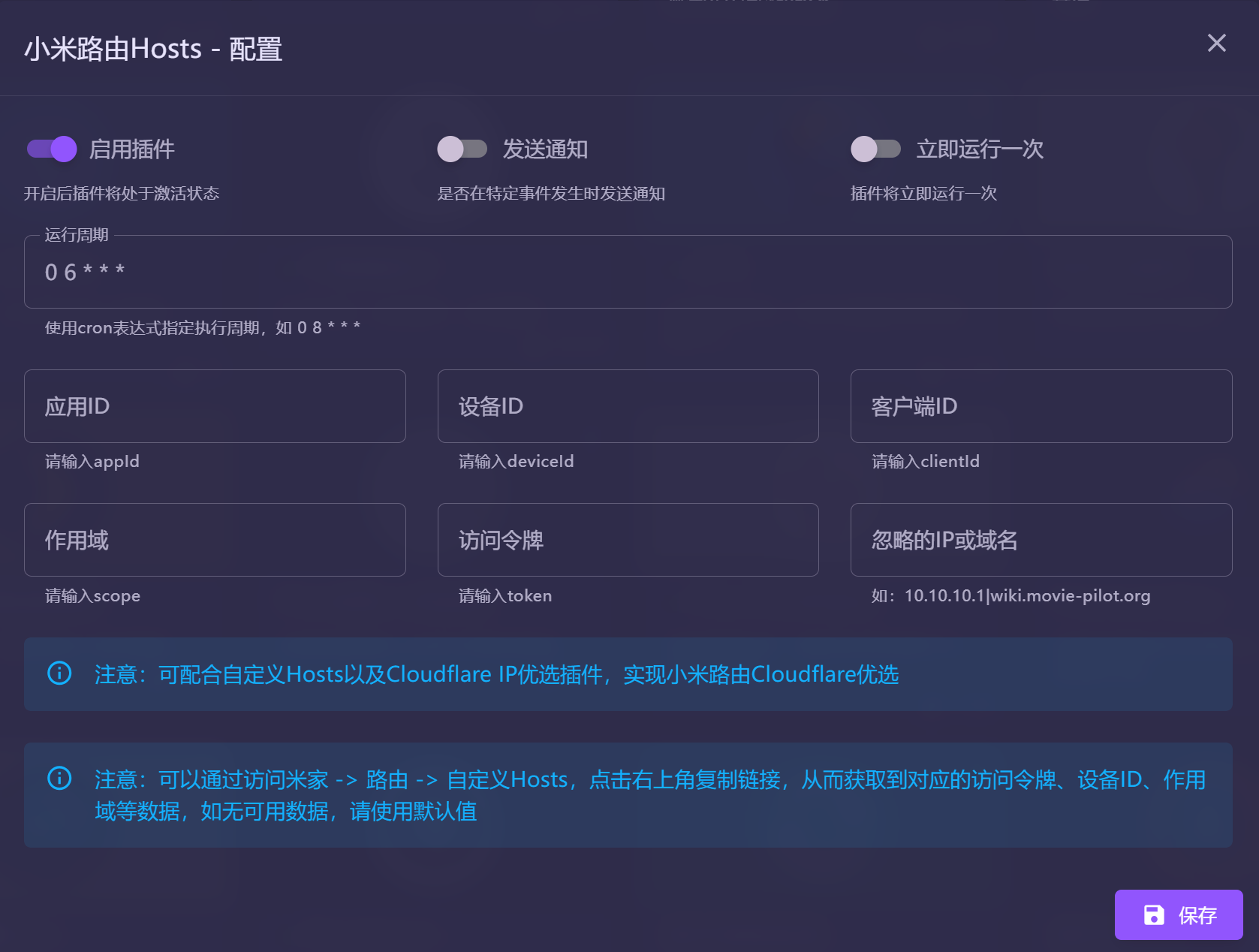Click hint text 请输入clientId
The width and height of the screenshot is (1259, 952).
(926, 462)
